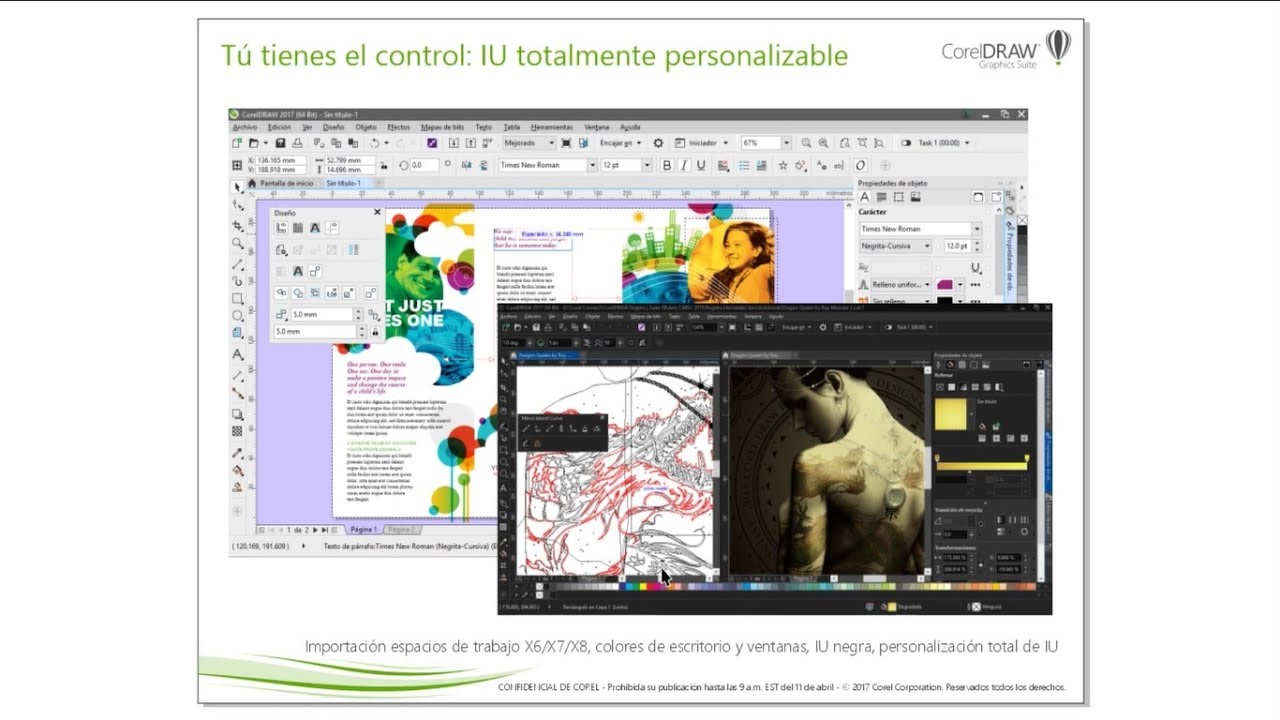
Task: Open the 12 pt font size dropdown
Action: click(x=647, y=165)
